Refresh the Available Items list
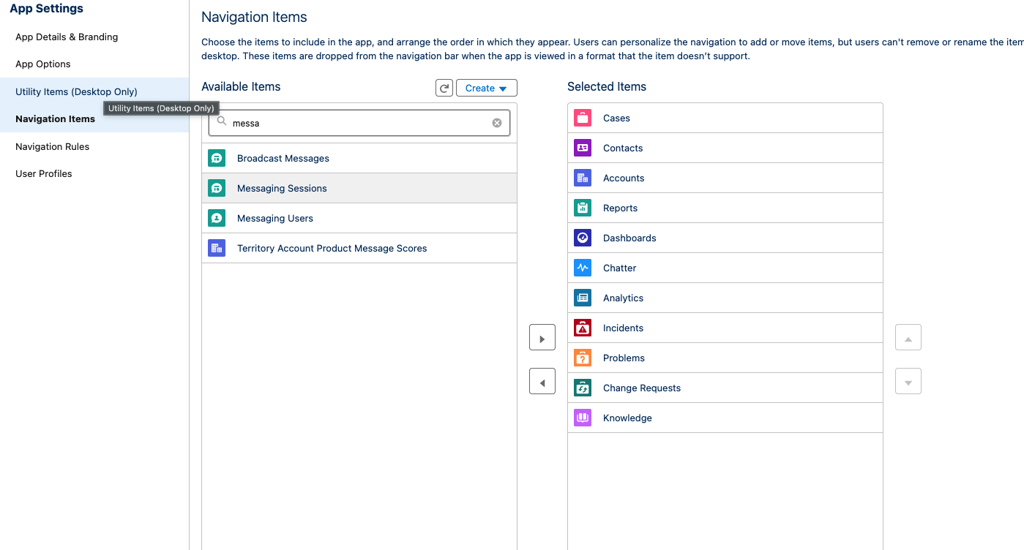 click(444, 88)
